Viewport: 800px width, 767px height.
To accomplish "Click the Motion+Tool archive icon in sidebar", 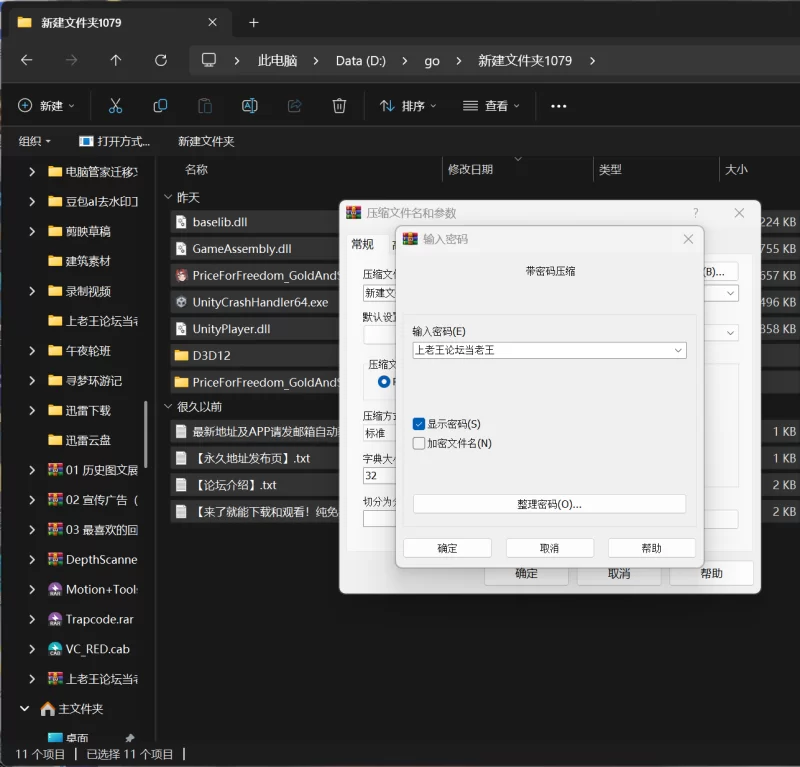I will 55,589.
